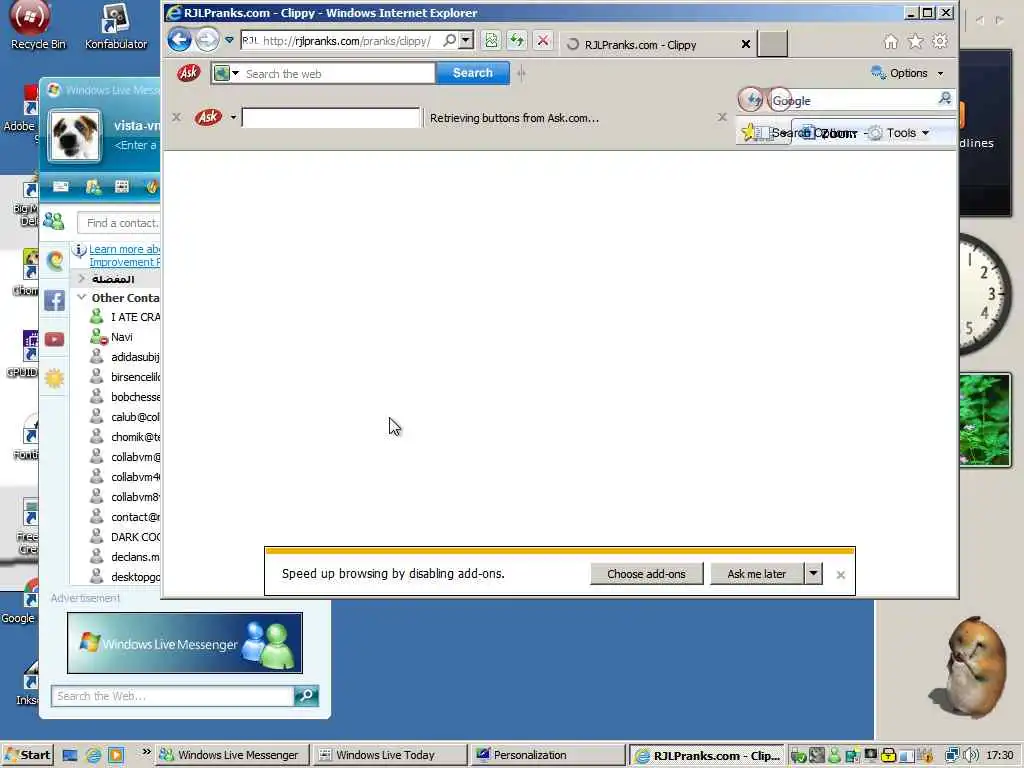Switch to Windows Live Messenger taskbar button
The height and width of the screenshot is (768, 1024).
tap(231, 755)
